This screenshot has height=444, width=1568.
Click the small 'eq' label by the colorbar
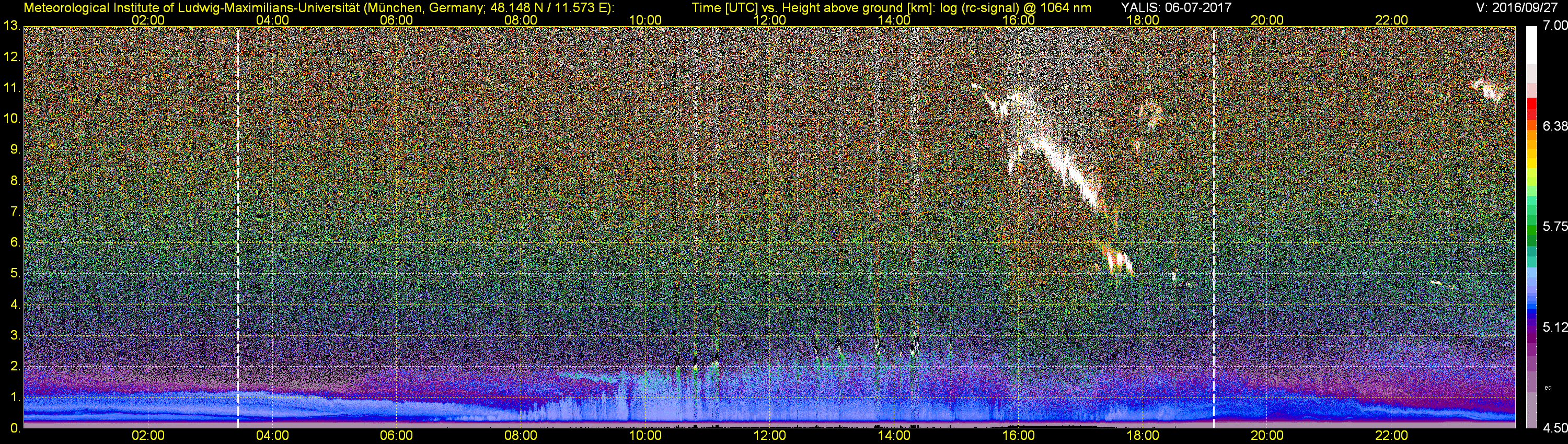pyautogui.click(x=1548, y=387)
